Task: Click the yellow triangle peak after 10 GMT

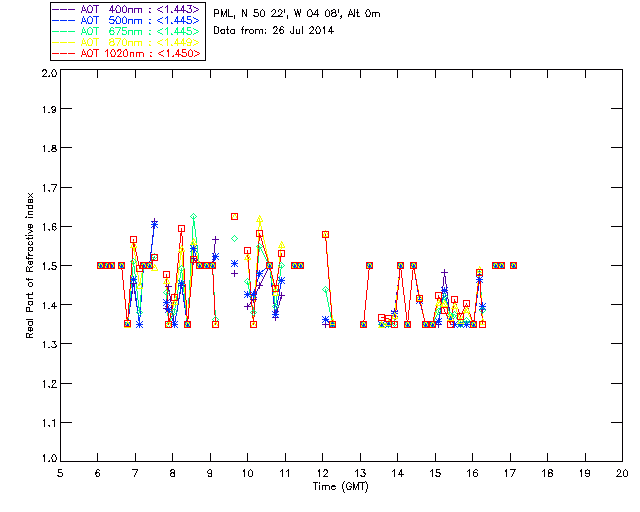Action: point(260,219)
